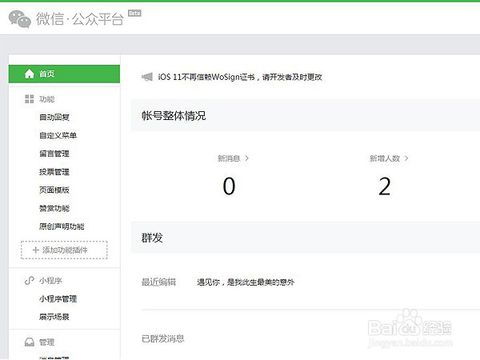The image size is (480, 360).
Task: Open 页面模版 item
Action: point(54,190)
